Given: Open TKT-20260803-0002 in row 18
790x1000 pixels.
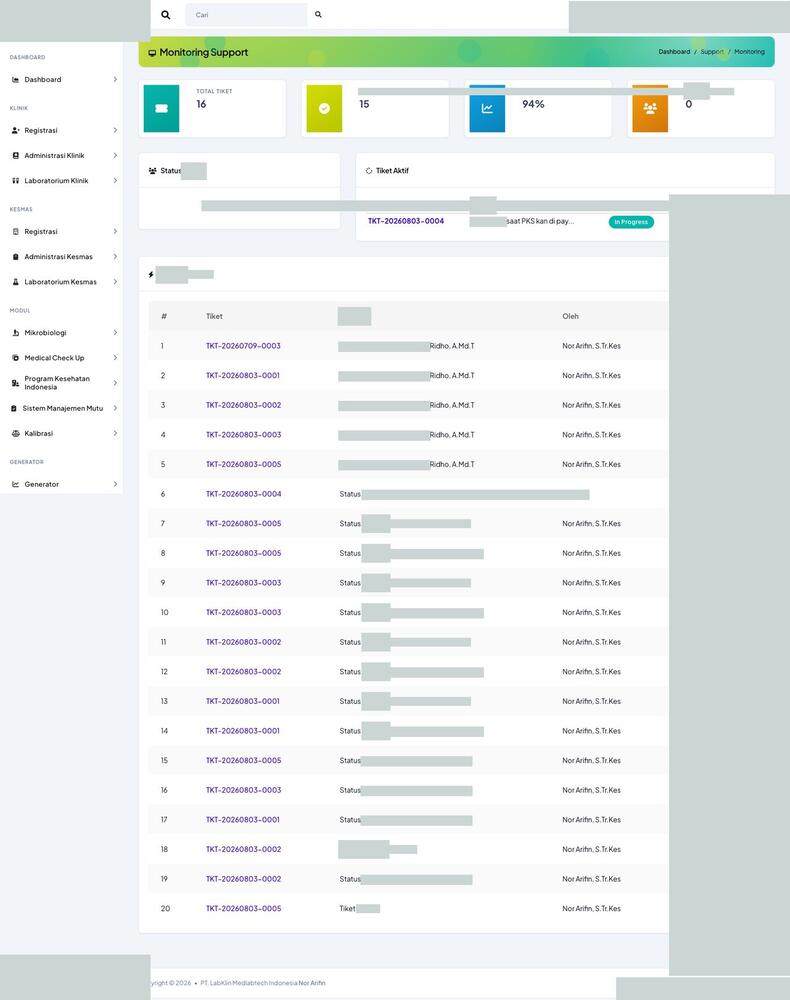Looking at the screenshot, I should [x=243, y=849].
